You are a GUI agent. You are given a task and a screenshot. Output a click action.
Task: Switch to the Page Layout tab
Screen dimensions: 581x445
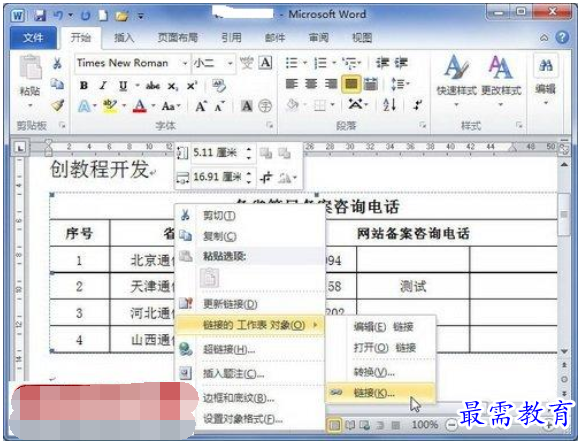177,37
